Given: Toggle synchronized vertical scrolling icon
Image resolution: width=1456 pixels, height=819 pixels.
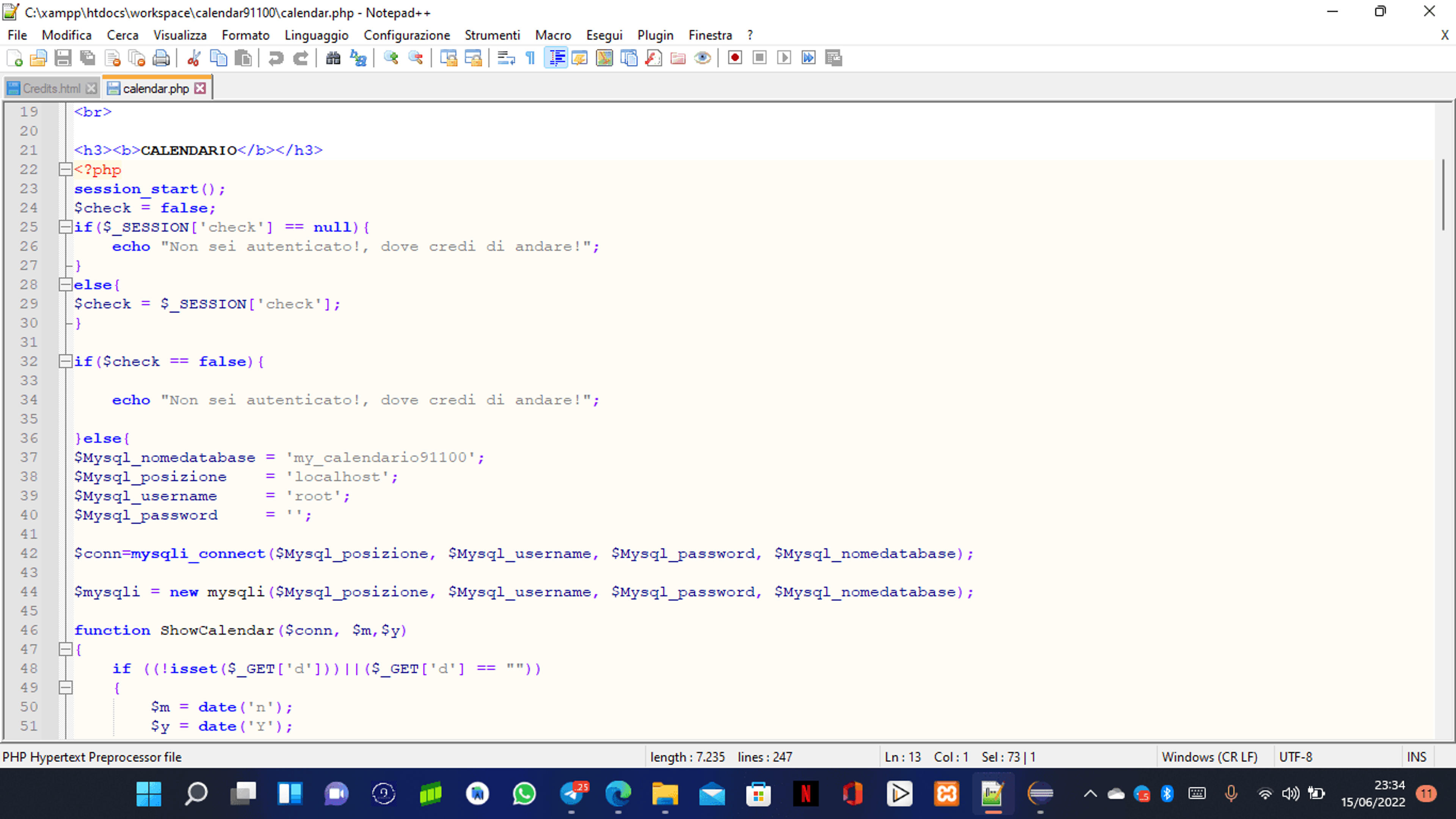Looking at the screenshot, I should click(448, 58).
